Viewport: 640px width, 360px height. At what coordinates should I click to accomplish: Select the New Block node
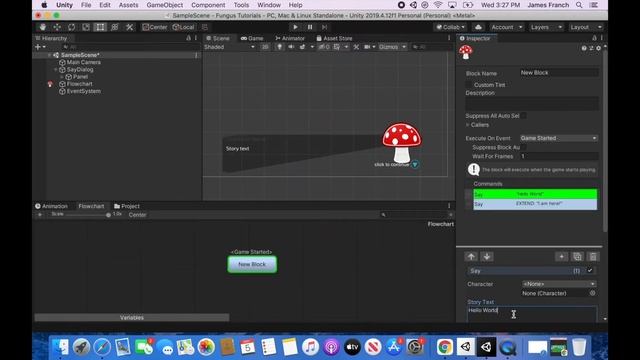coord(252,264)
